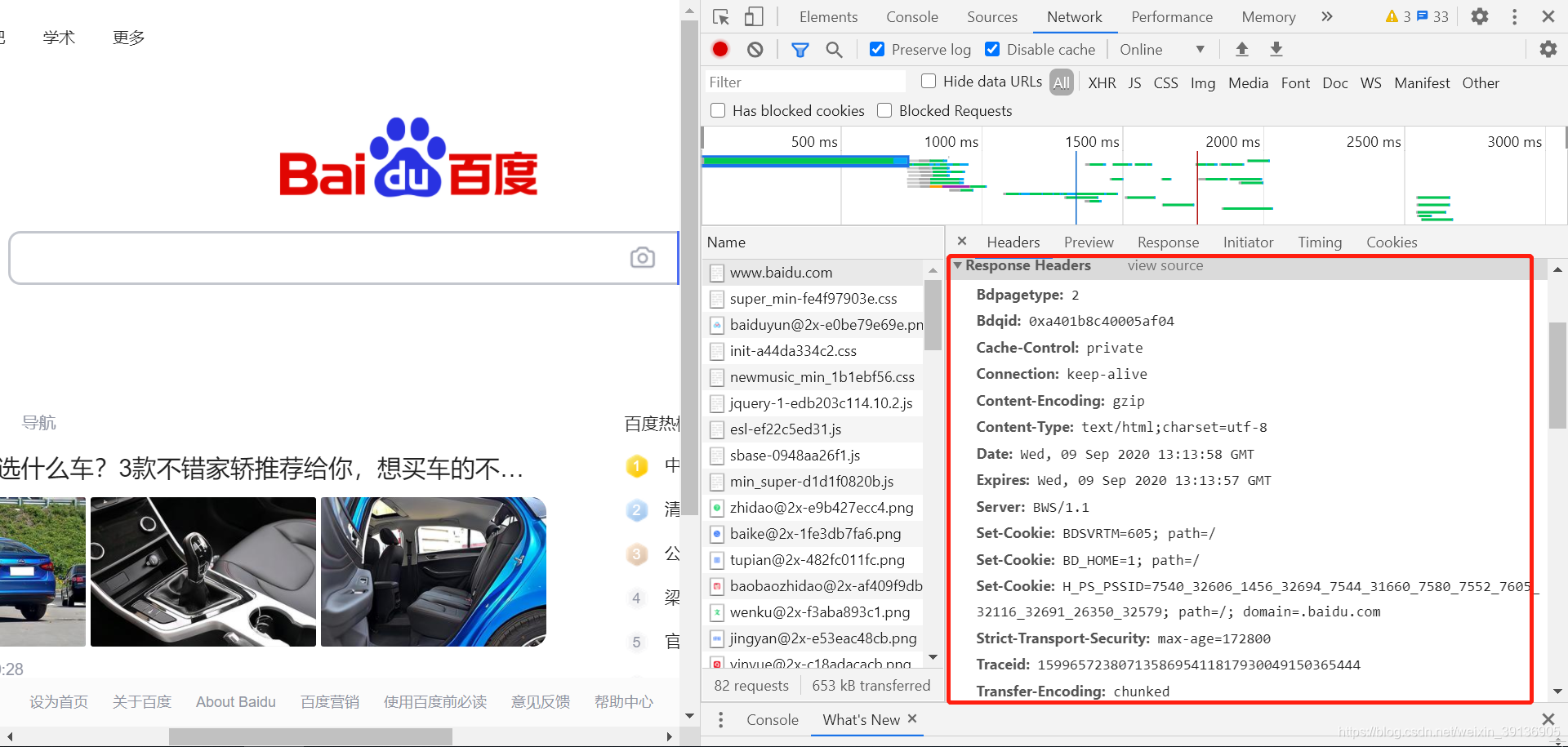Close the request details pane
The height and width of the screenshot is (747, 1568).
click(962, 242)
